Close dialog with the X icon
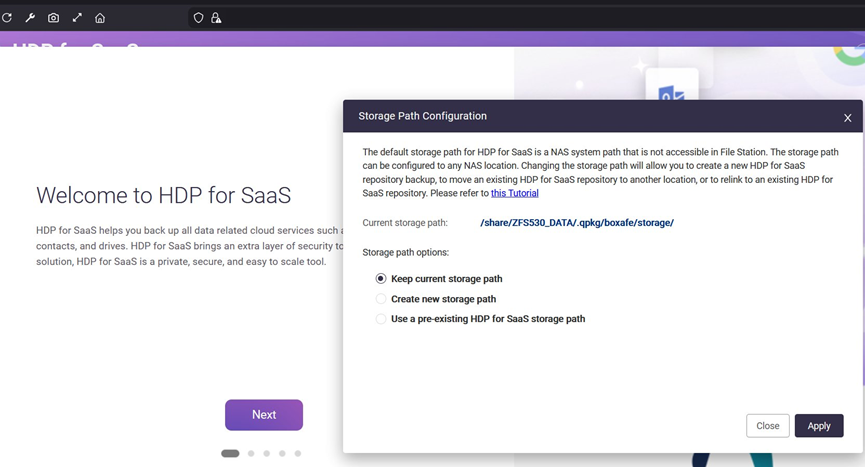Image resolution: width=865 pixels, height=467 pixels. 847,118
